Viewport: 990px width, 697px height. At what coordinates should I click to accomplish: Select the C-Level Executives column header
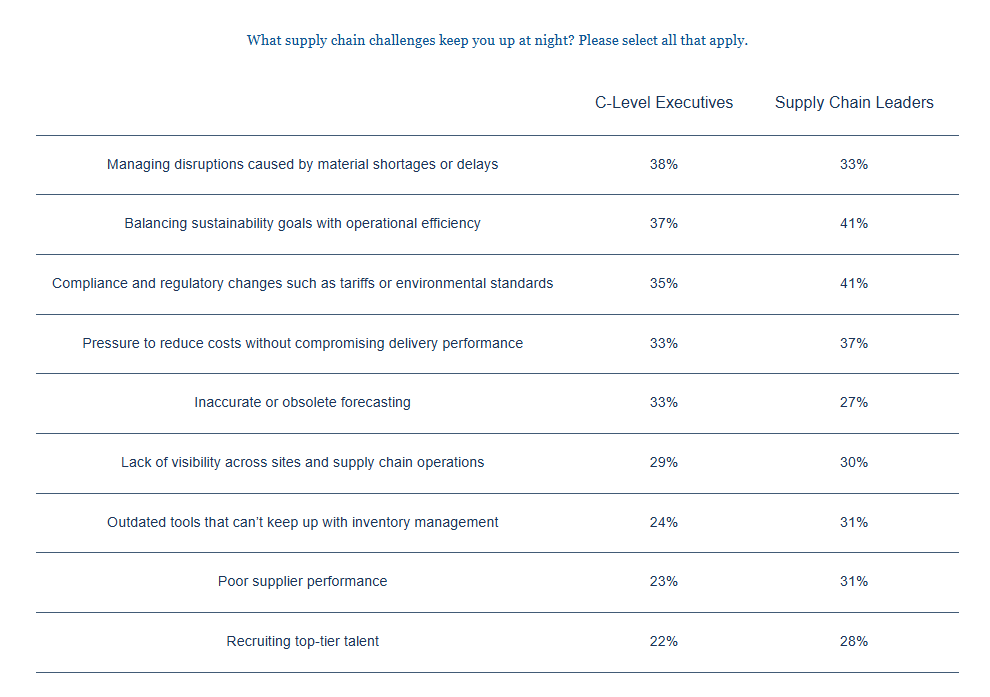coord(664,103)
